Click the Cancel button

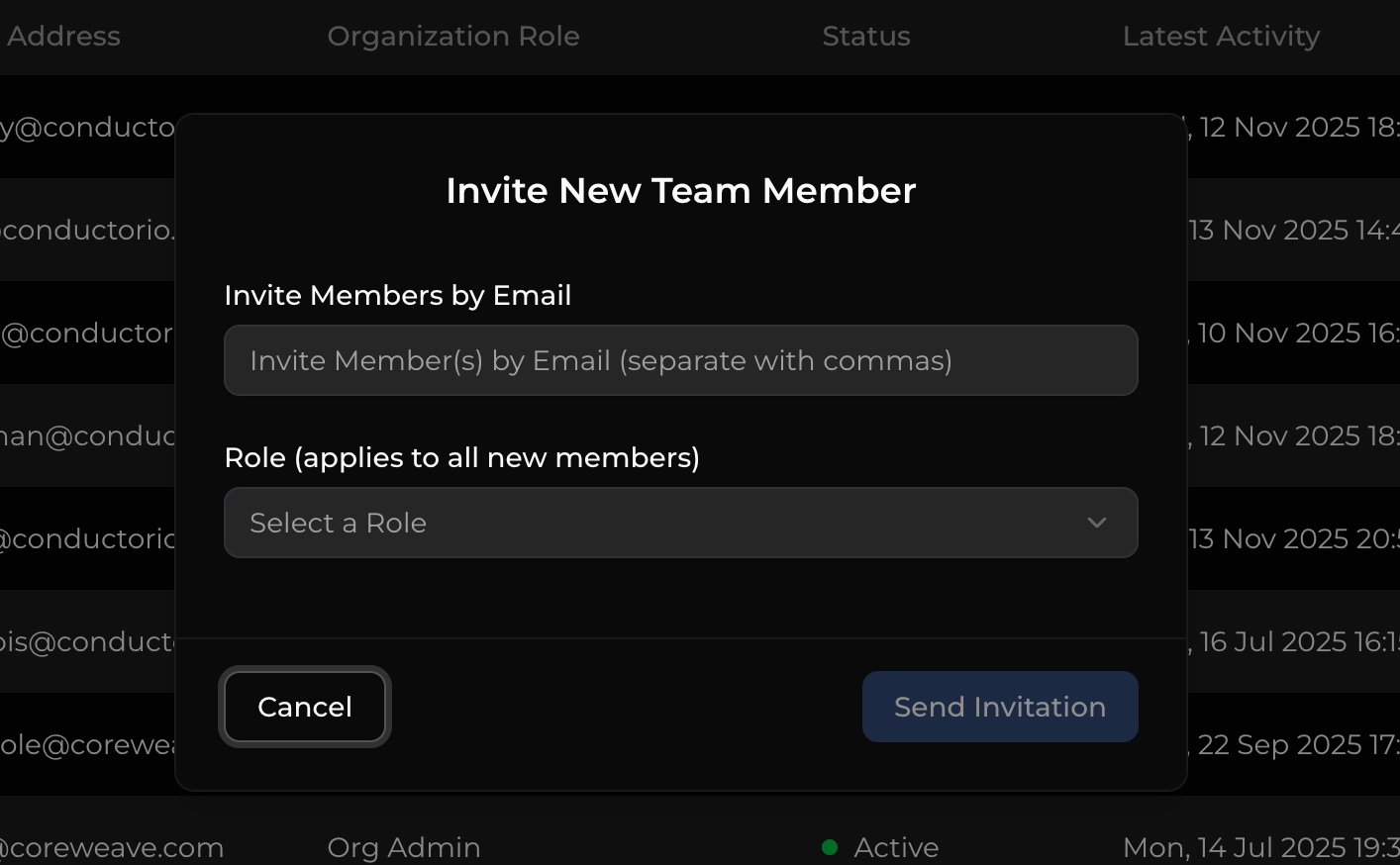pyautogui.click(x=305, y=707)
